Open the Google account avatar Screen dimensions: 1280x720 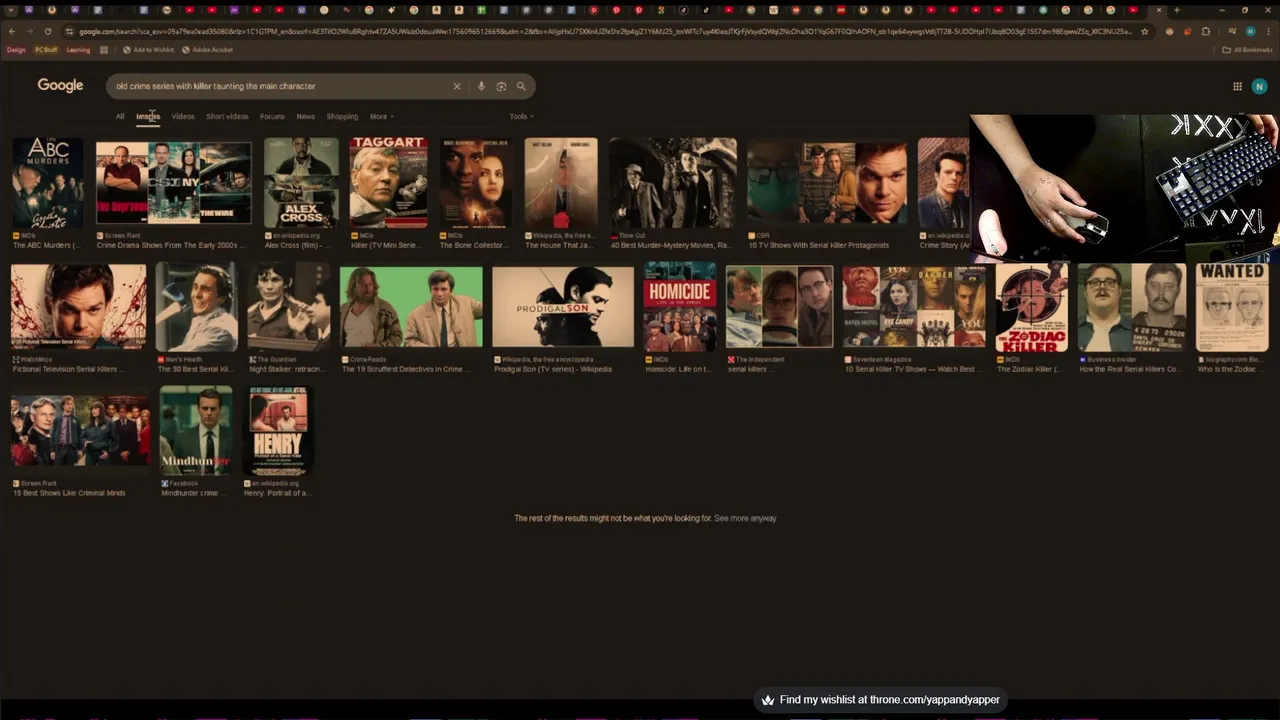[1259, 86]
